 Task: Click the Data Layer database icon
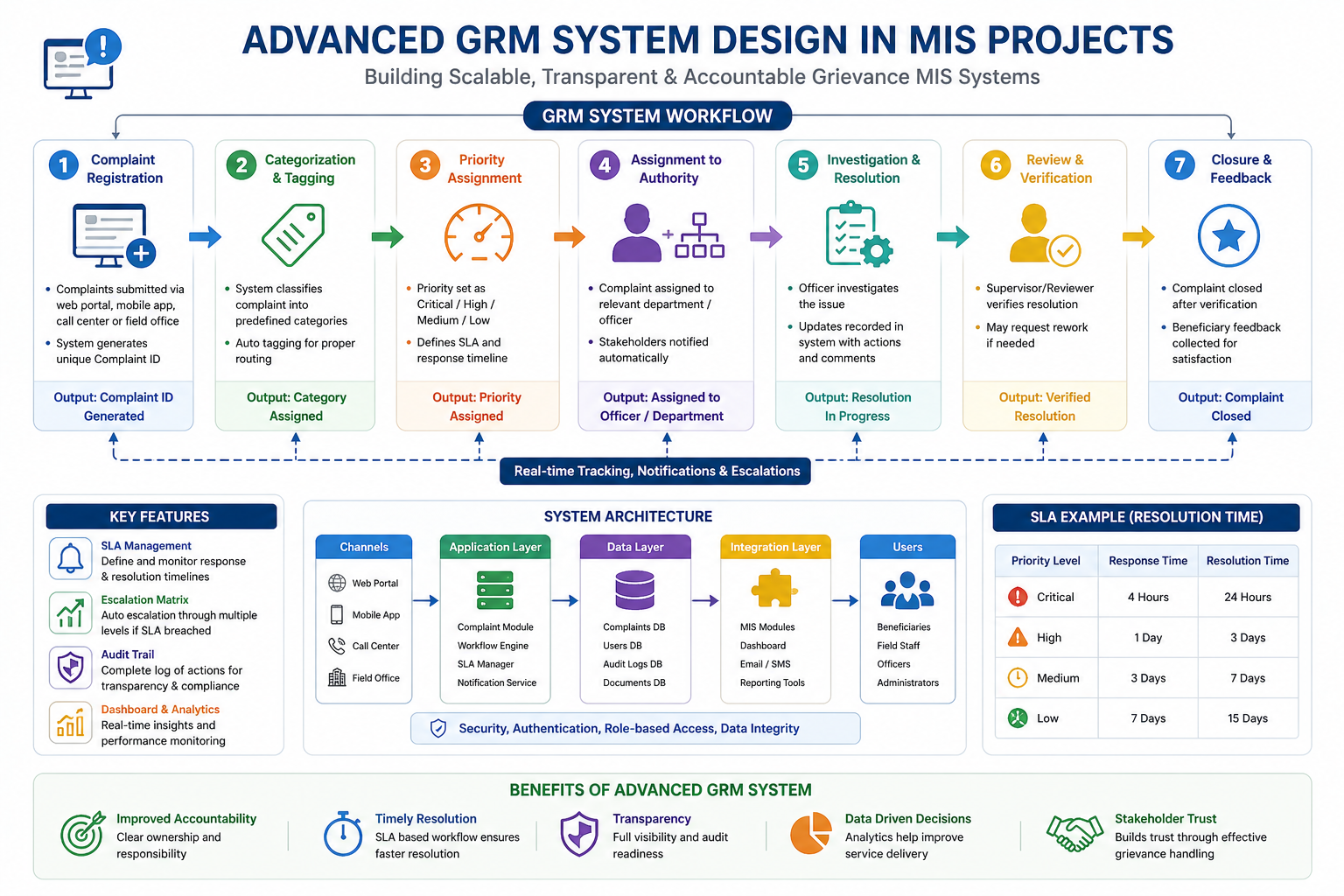coord(634,590)
